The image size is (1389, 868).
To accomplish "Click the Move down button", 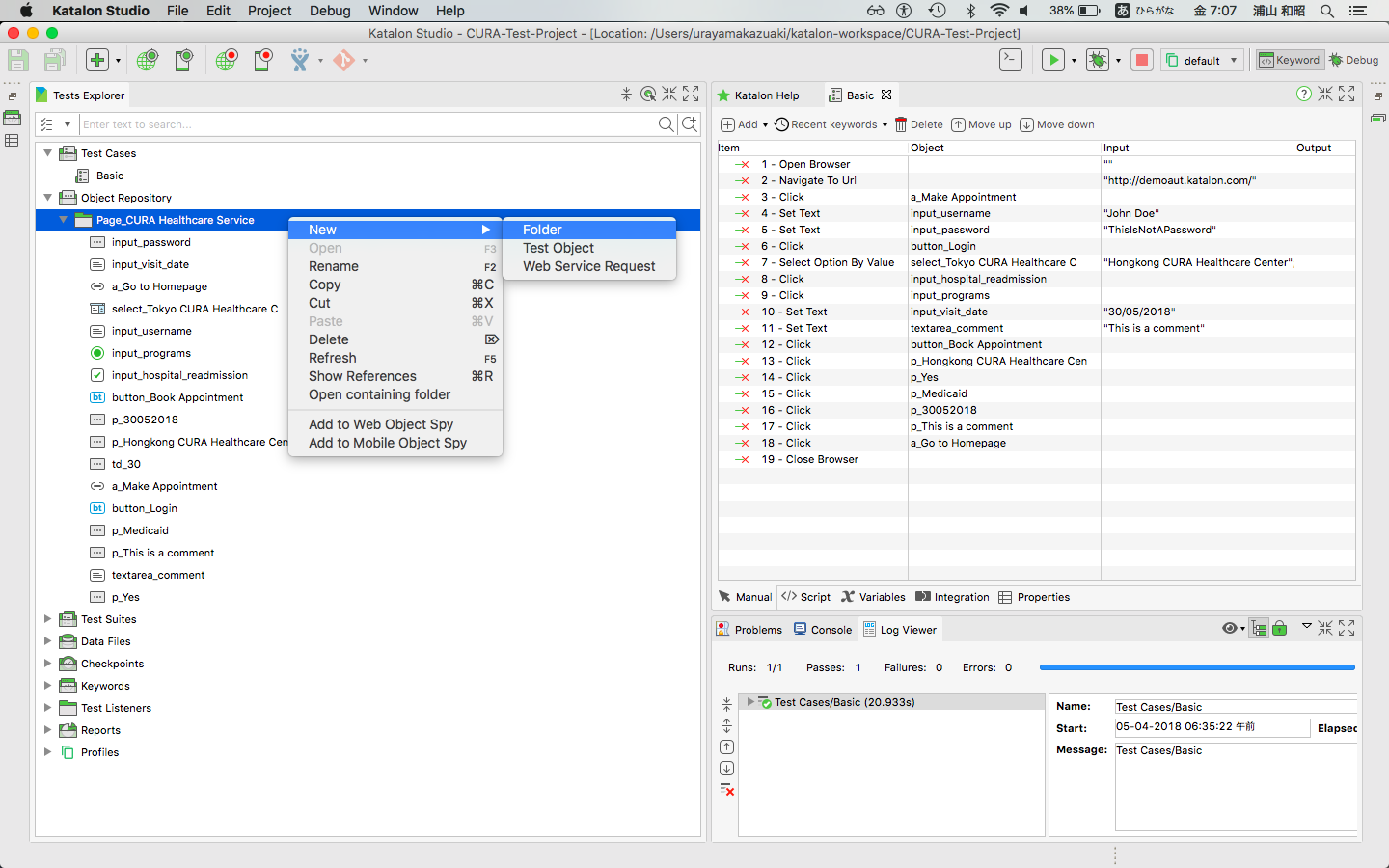I will [x=1057, y=124].
